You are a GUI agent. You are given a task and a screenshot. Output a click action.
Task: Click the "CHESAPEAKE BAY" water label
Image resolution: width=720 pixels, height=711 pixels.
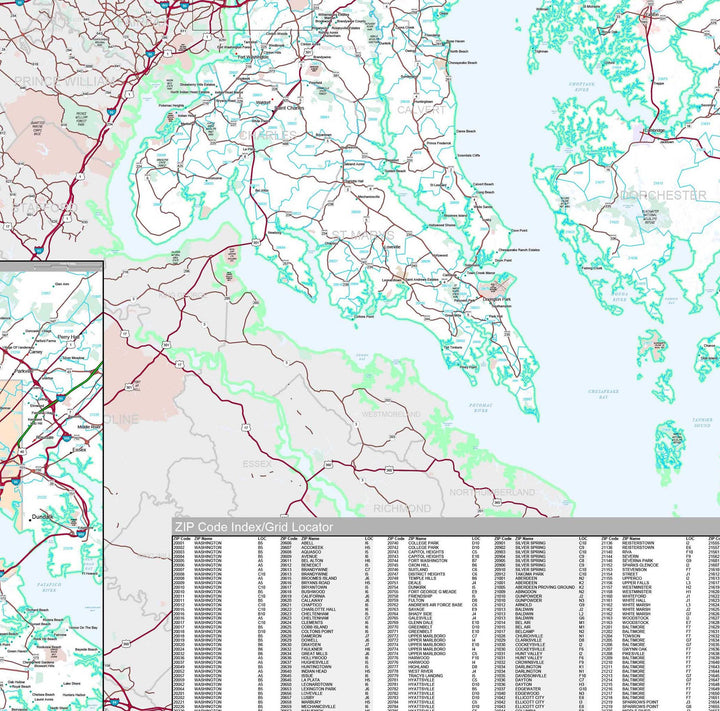tap(603, 394)
